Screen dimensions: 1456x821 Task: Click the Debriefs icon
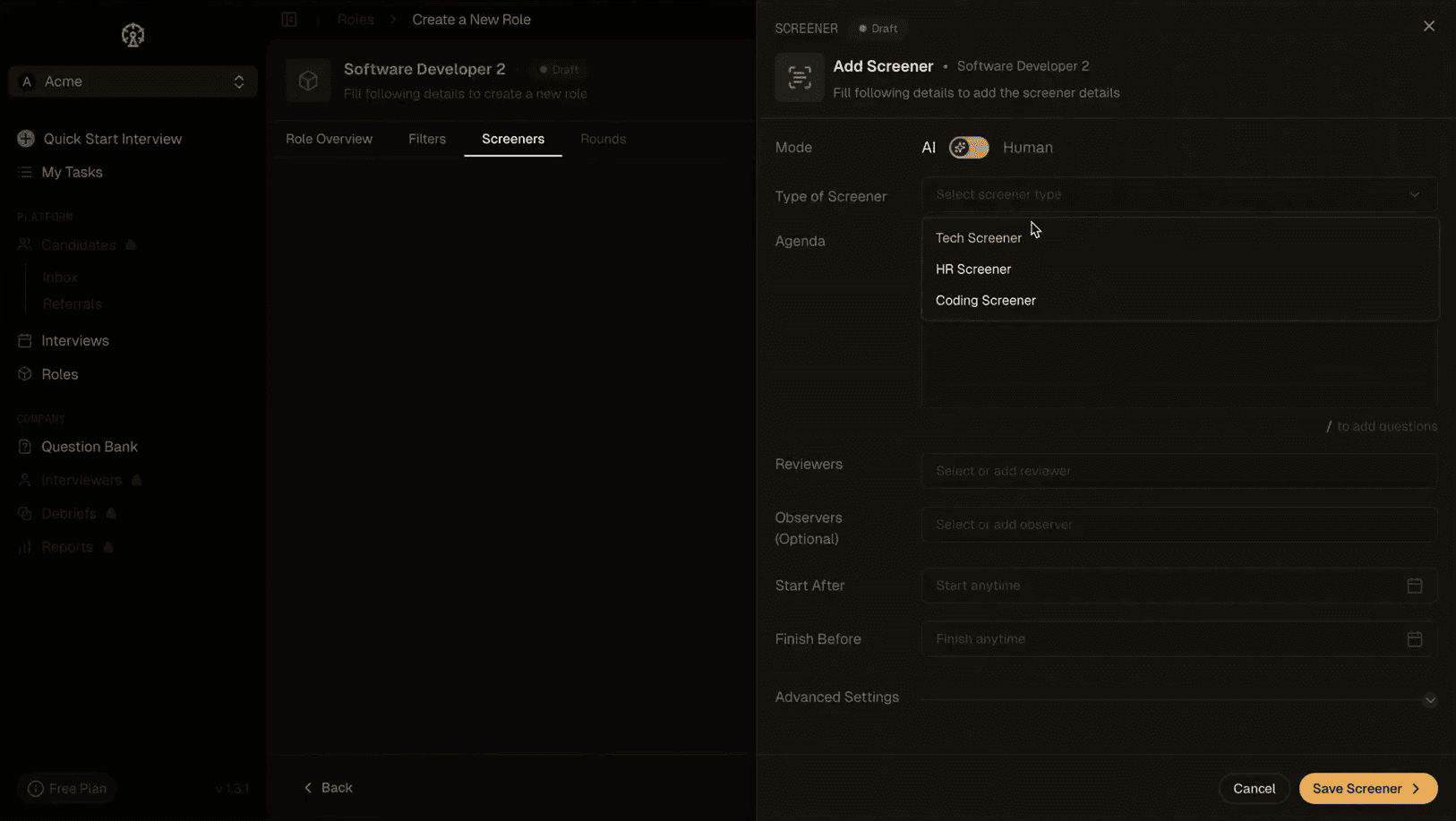[x=25, y=514]
